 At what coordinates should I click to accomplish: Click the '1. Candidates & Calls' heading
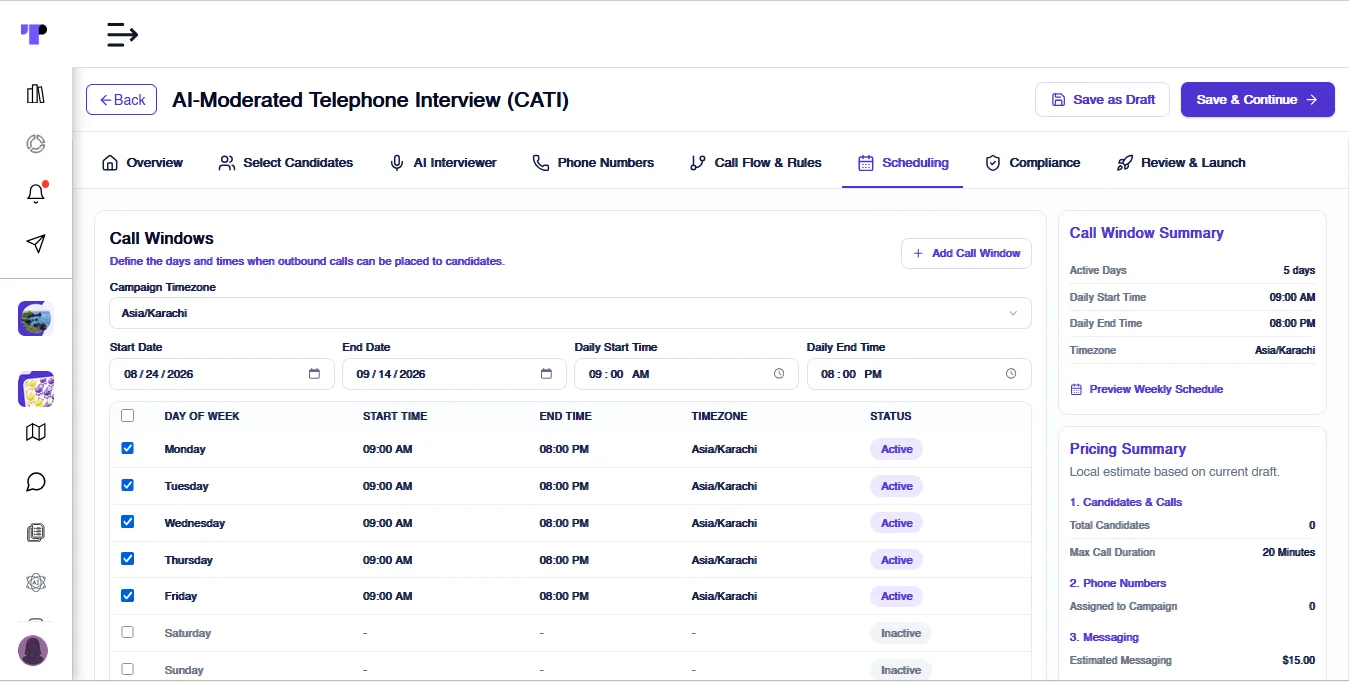[1126, 502]
